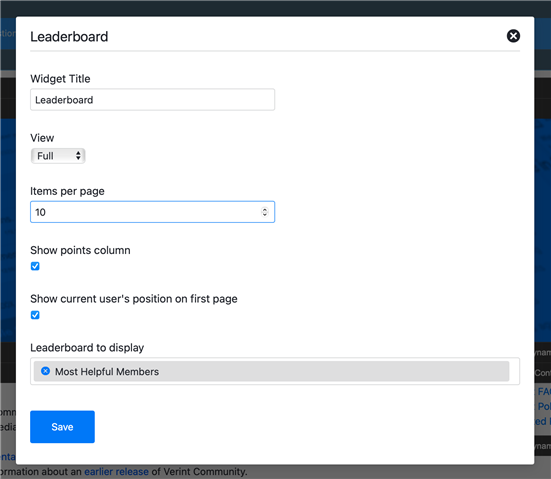Click the Widget Title text field

(152, 100)
